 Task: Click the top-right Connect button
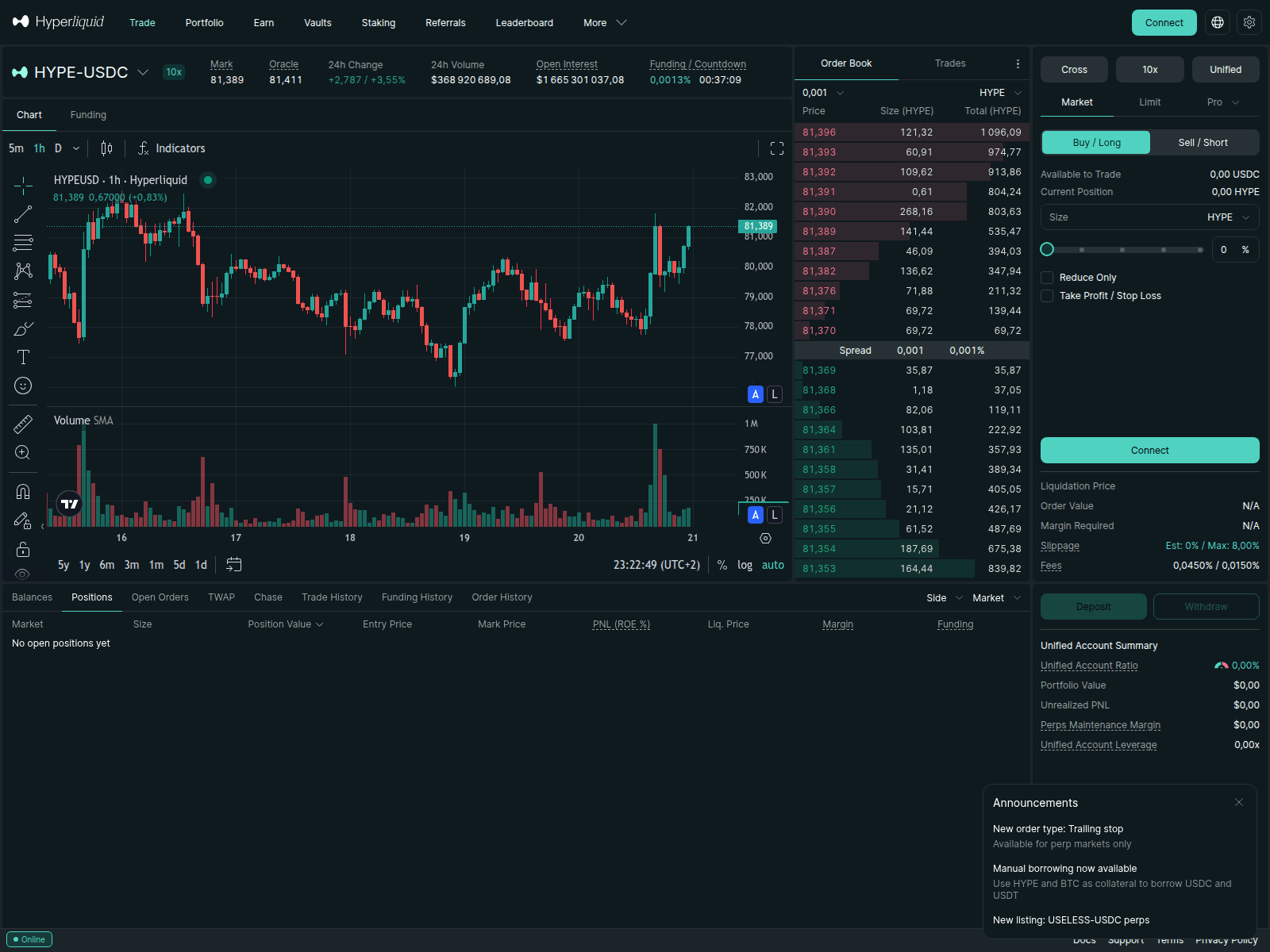point(1164,22)
